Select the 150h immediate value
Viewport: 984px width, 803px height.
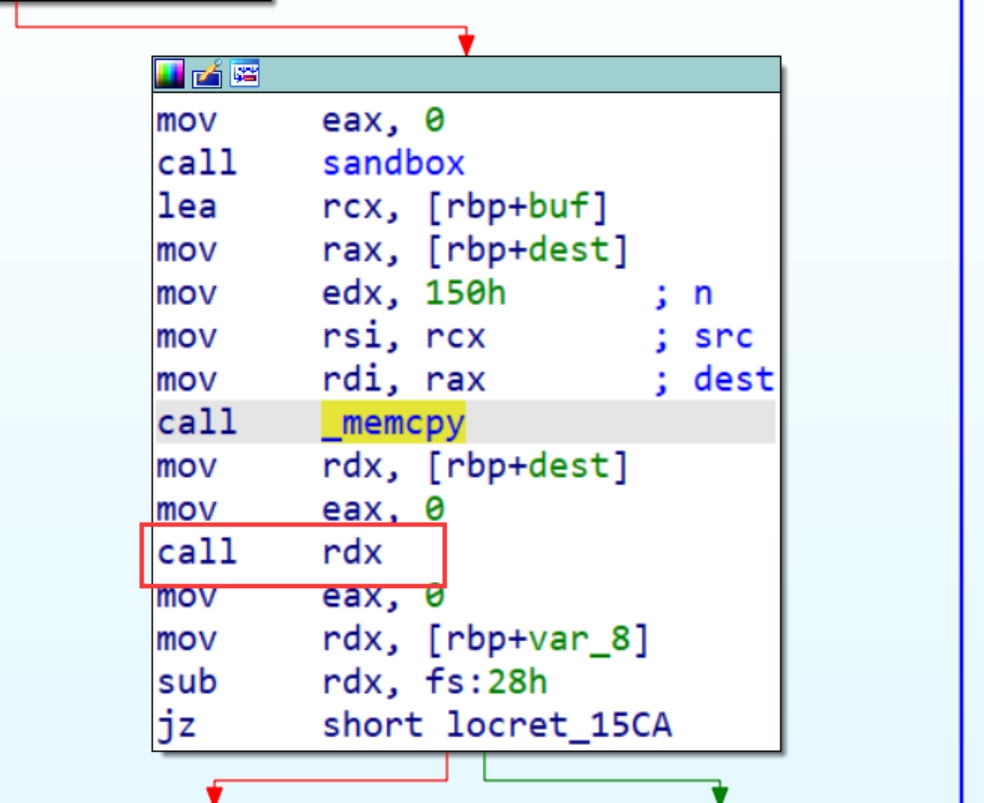[x=466, y=294]
